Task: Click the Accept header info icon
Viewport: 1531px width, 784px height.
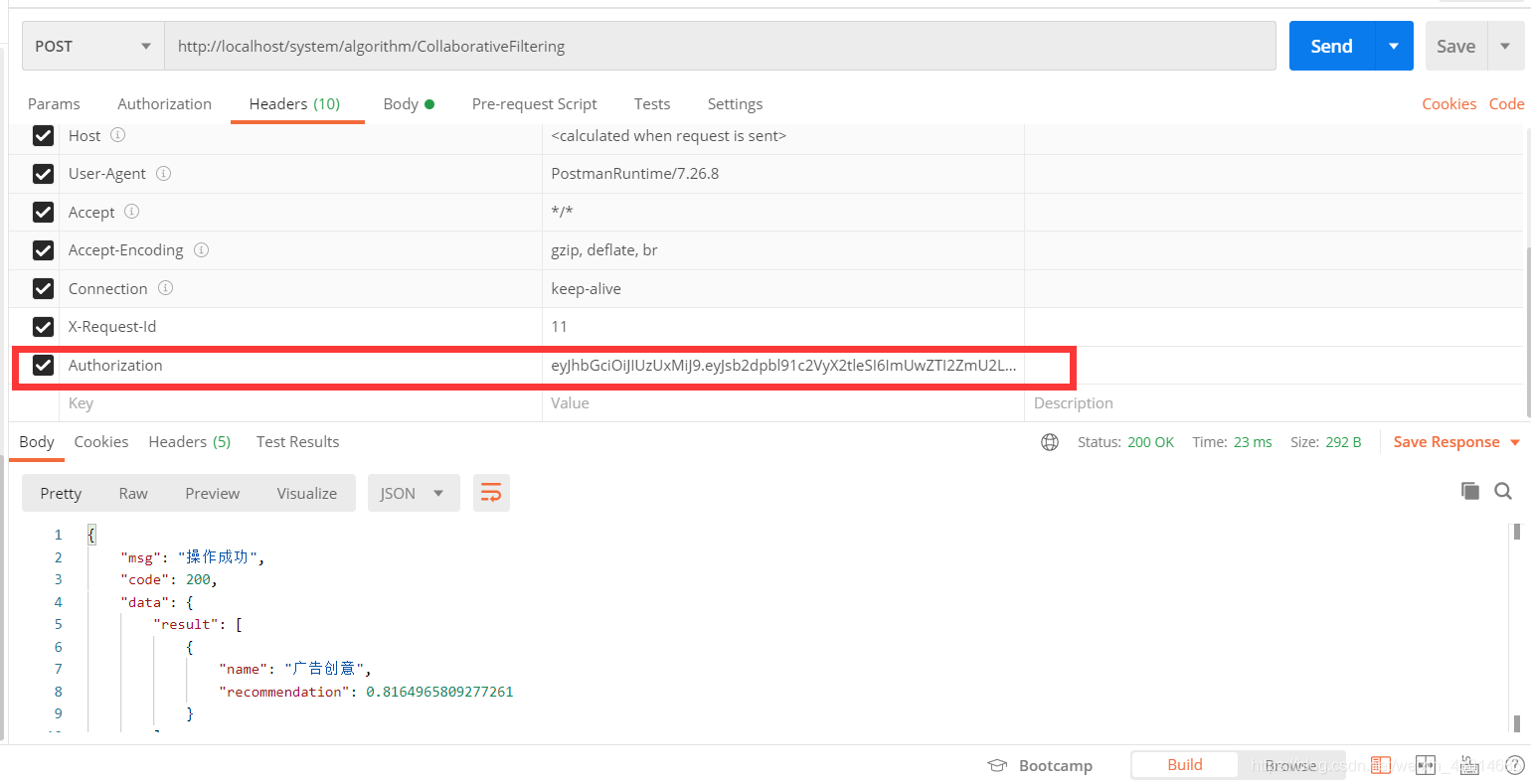Action: pyautogui.click(x=131, y=212)
